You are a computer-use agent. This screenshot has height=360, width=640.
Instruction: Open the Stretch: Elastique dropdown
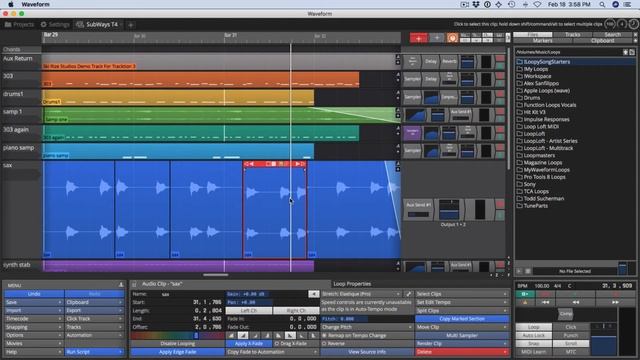tap(361, 294)
